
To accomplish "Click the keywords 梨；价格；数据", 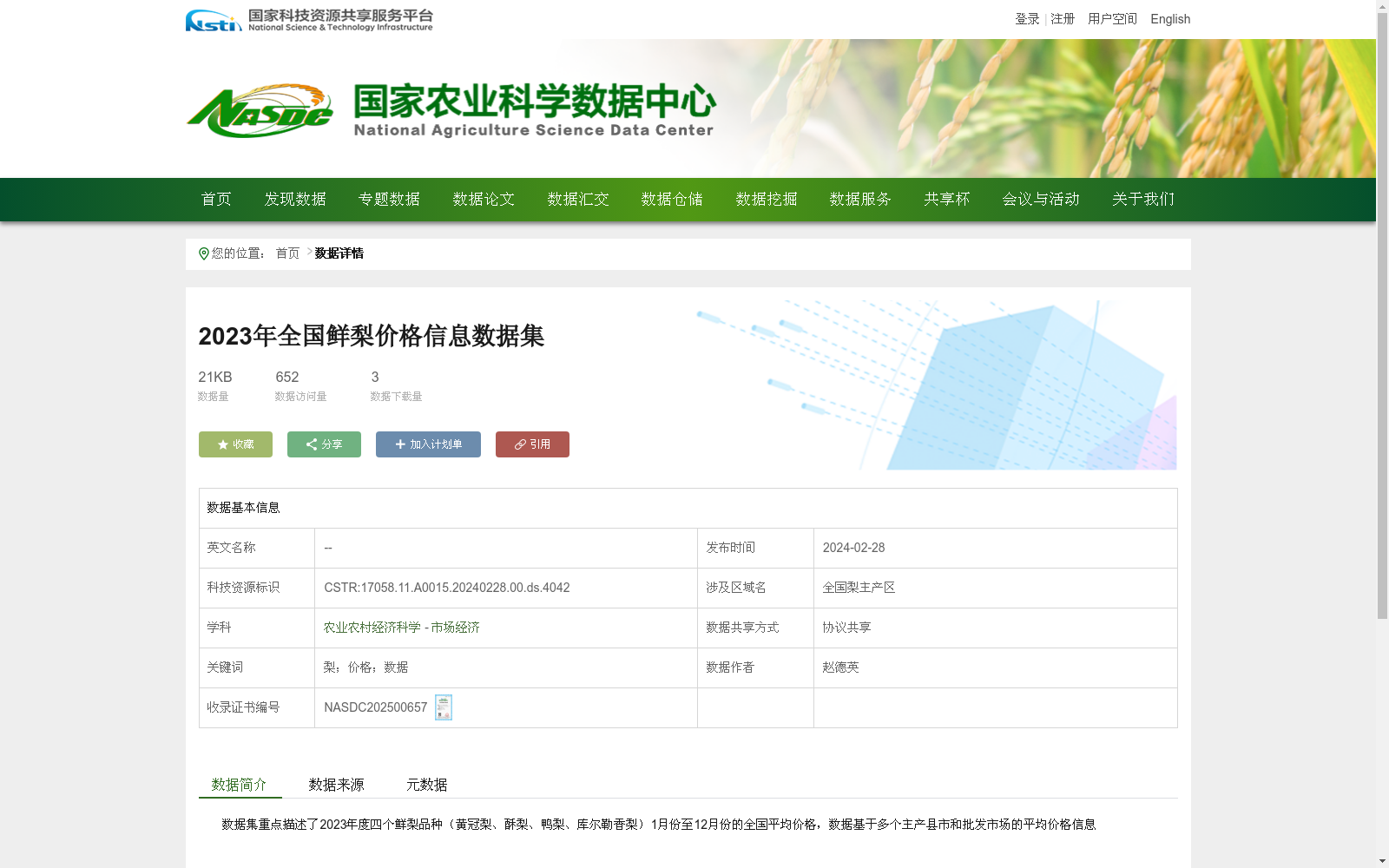I will [x=365, y=667].
